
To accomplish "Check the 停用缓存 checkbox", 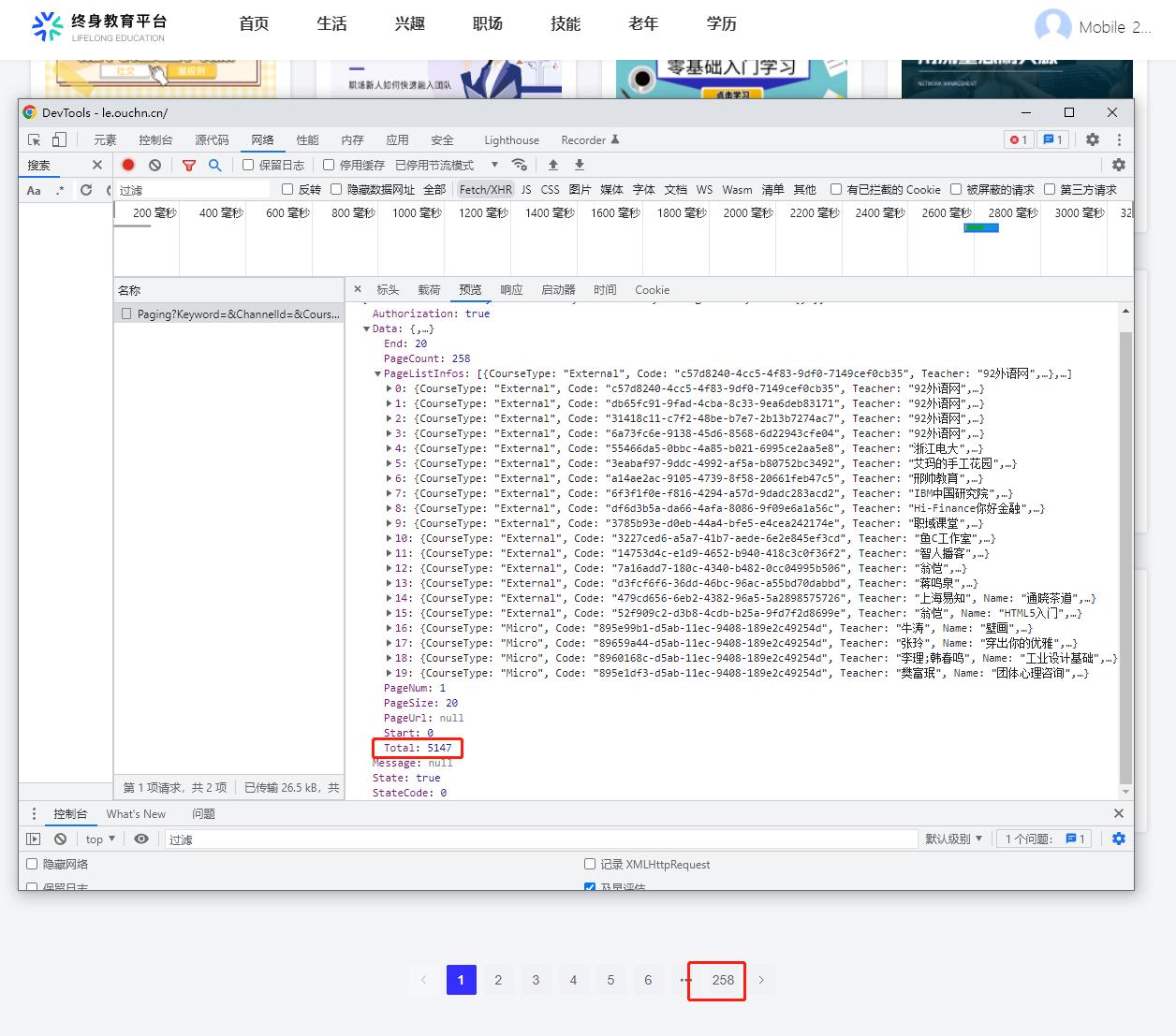I will pos(329,165).
